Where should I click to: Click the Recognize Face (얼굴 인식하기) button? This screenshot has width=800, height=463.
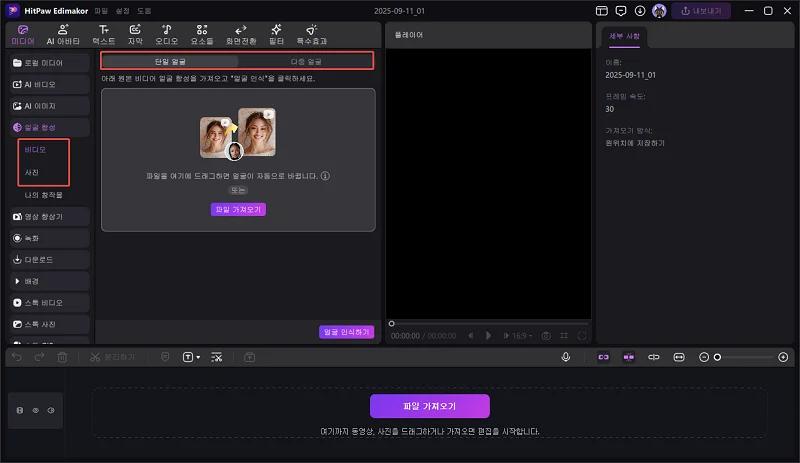point(346,332)
